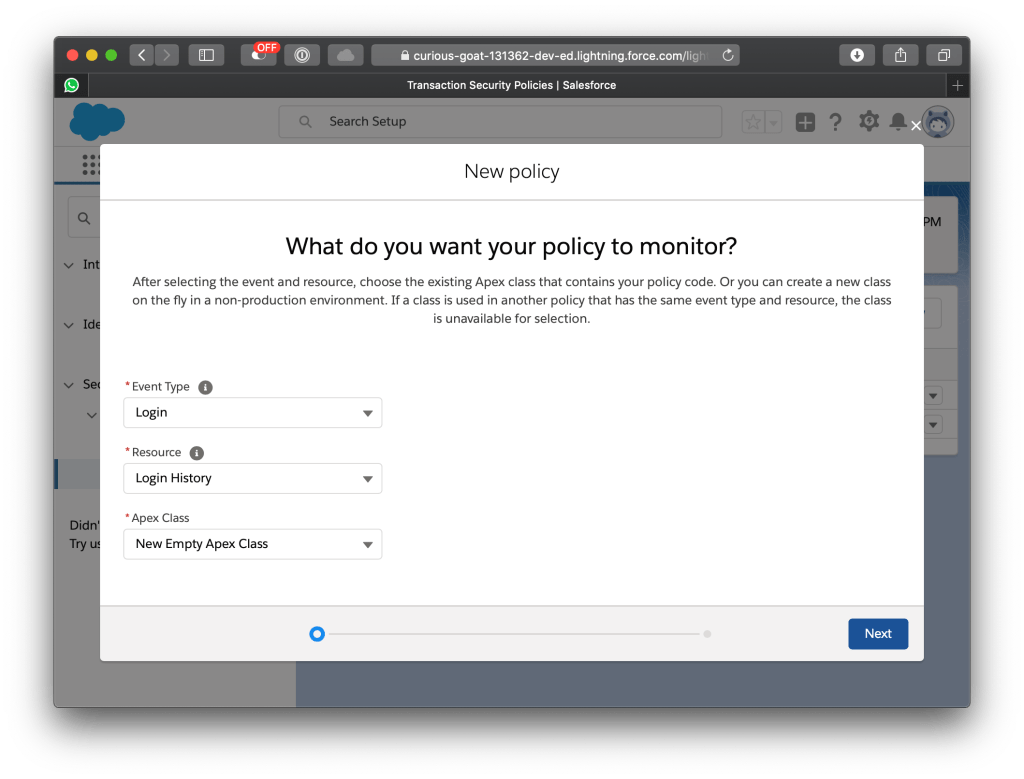
Task: Open the Salesforce Setup gear icon
Action: [868, 122]
